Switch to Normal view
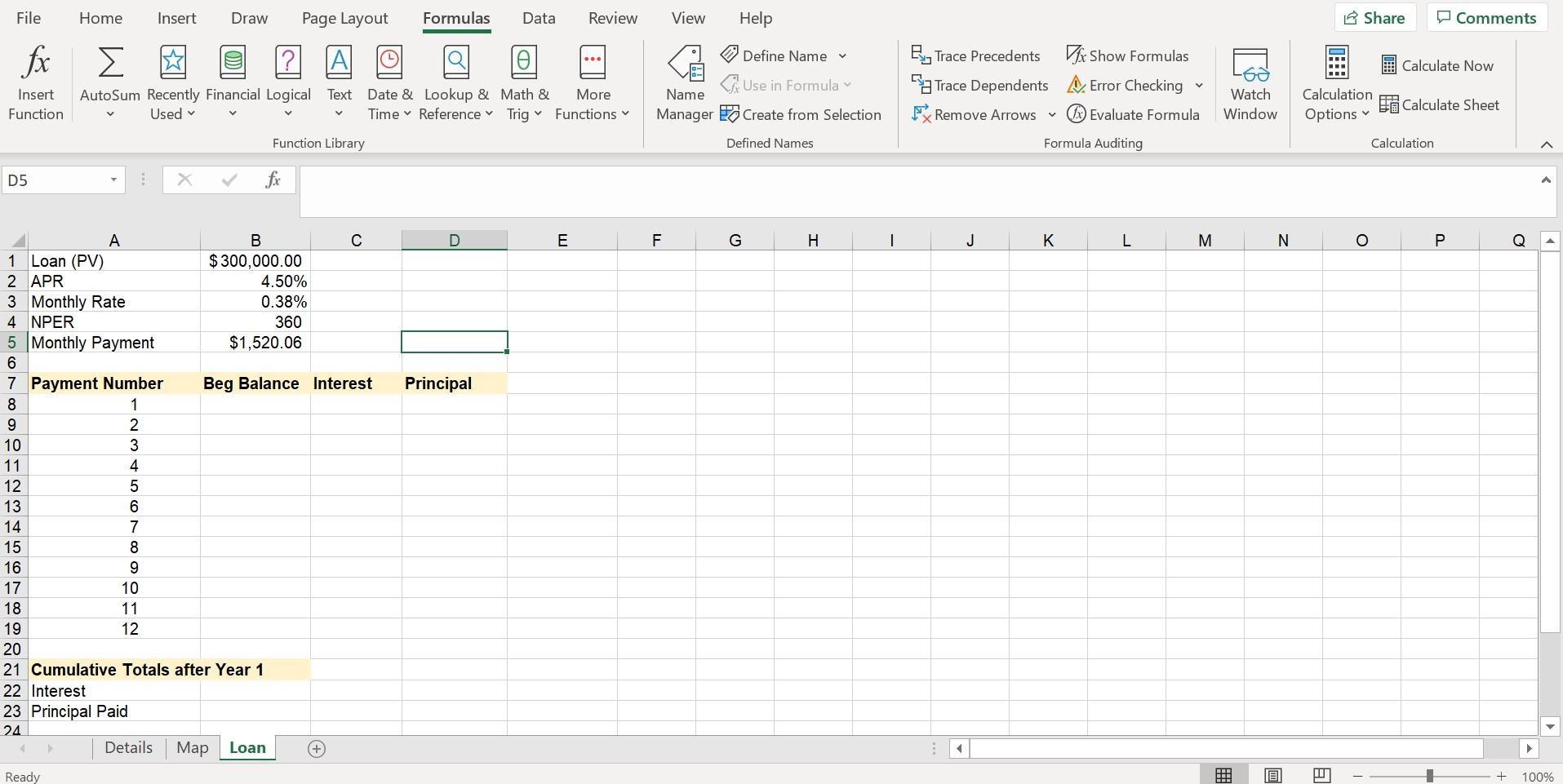1563x784 pixels. [x=1223, y=775]
